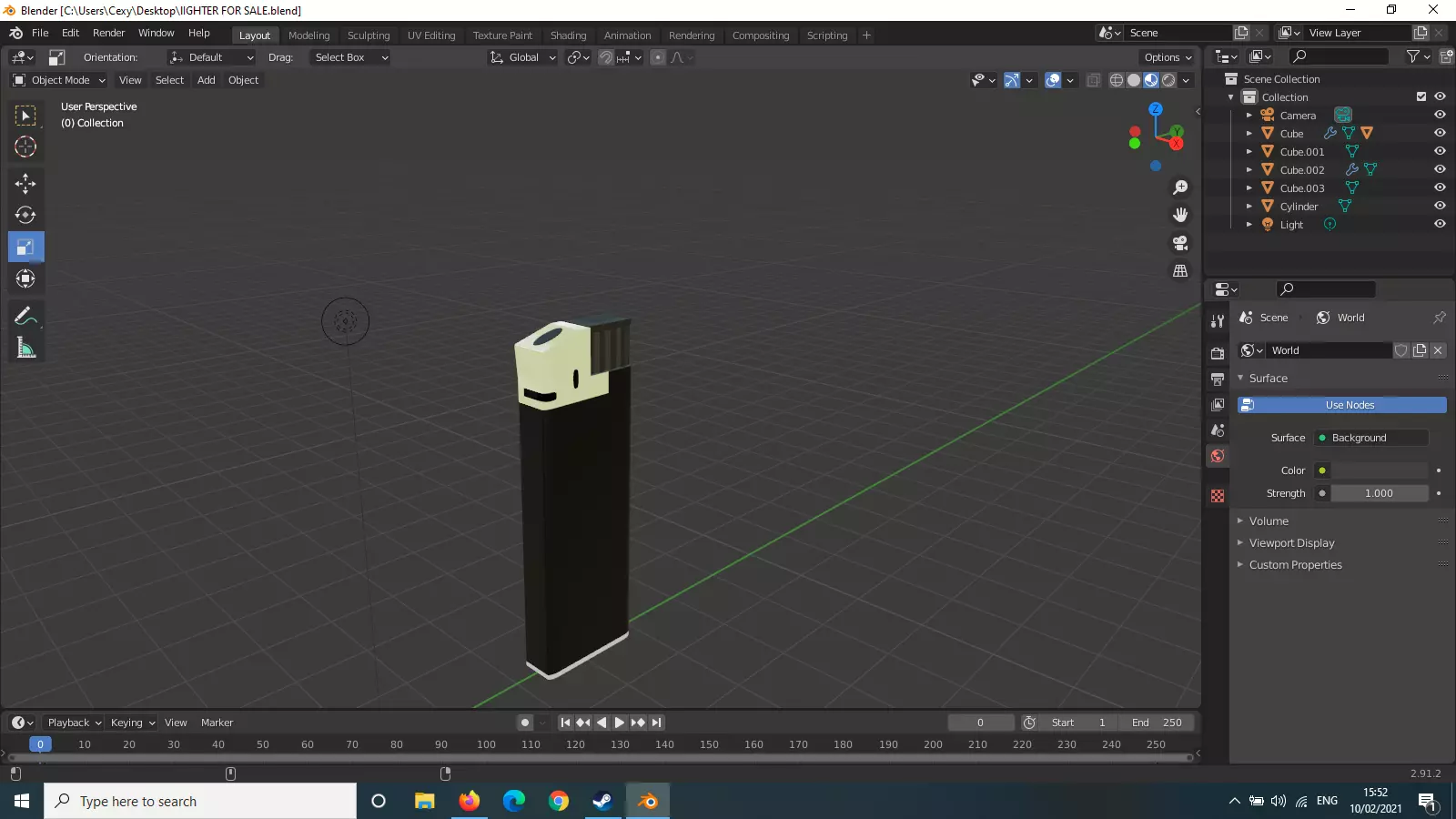Image resolution: width=1456 pixels, height=819 pixels.
Task: Choose the Measure tool
Action: coord(25,349)
